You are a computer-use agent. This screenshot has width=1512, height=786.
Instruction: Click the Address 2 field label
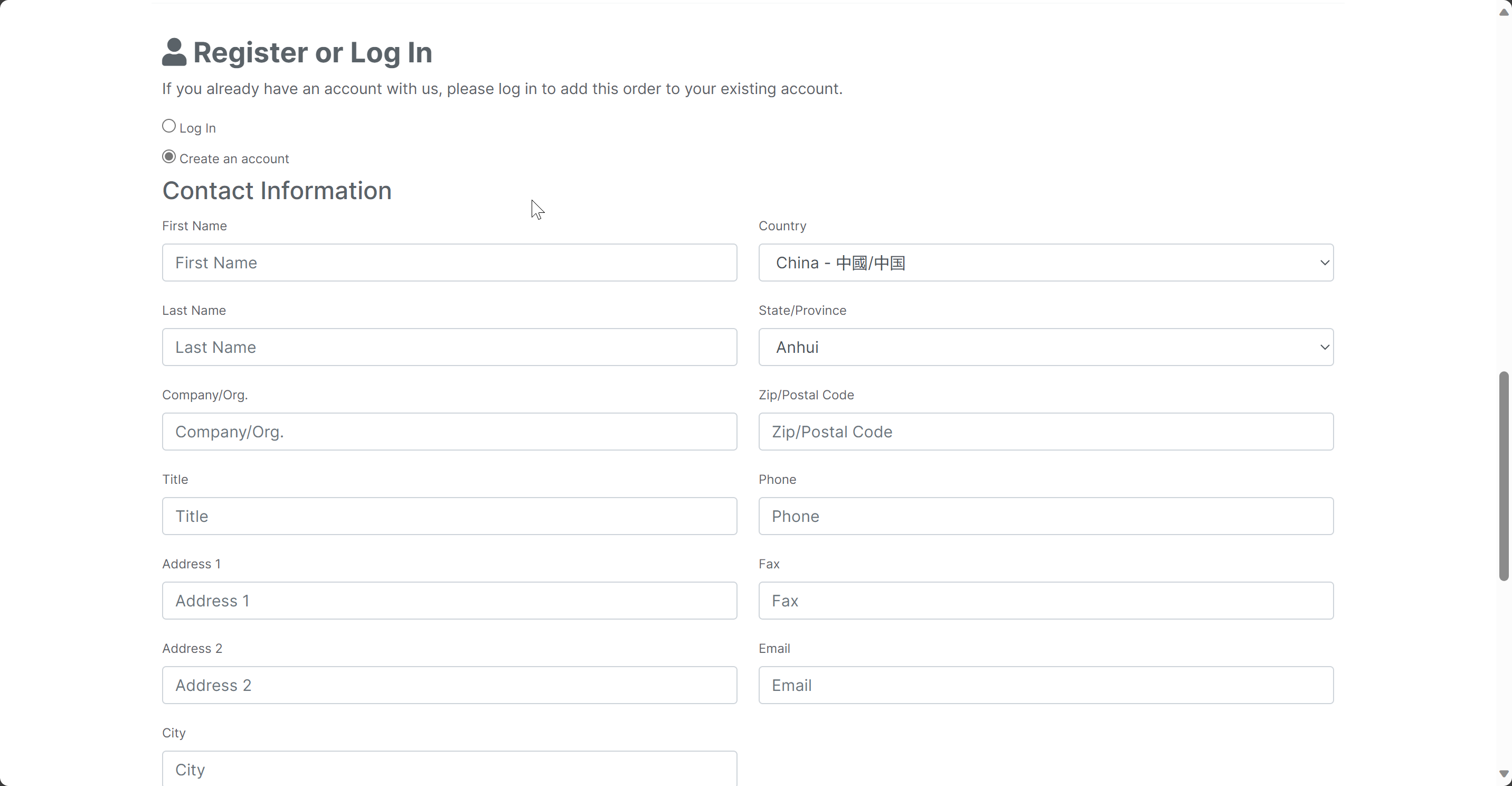pyautogui.click(x=192, y=649)
